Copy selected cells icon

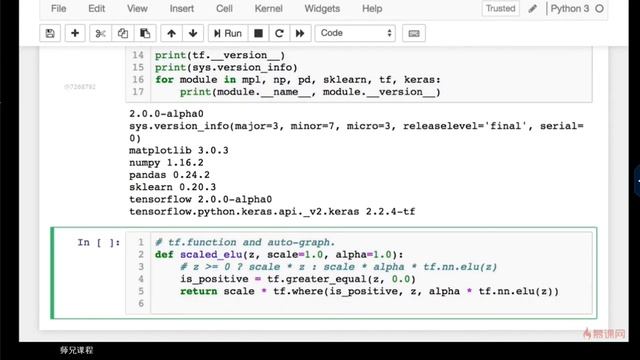point(122,33)
